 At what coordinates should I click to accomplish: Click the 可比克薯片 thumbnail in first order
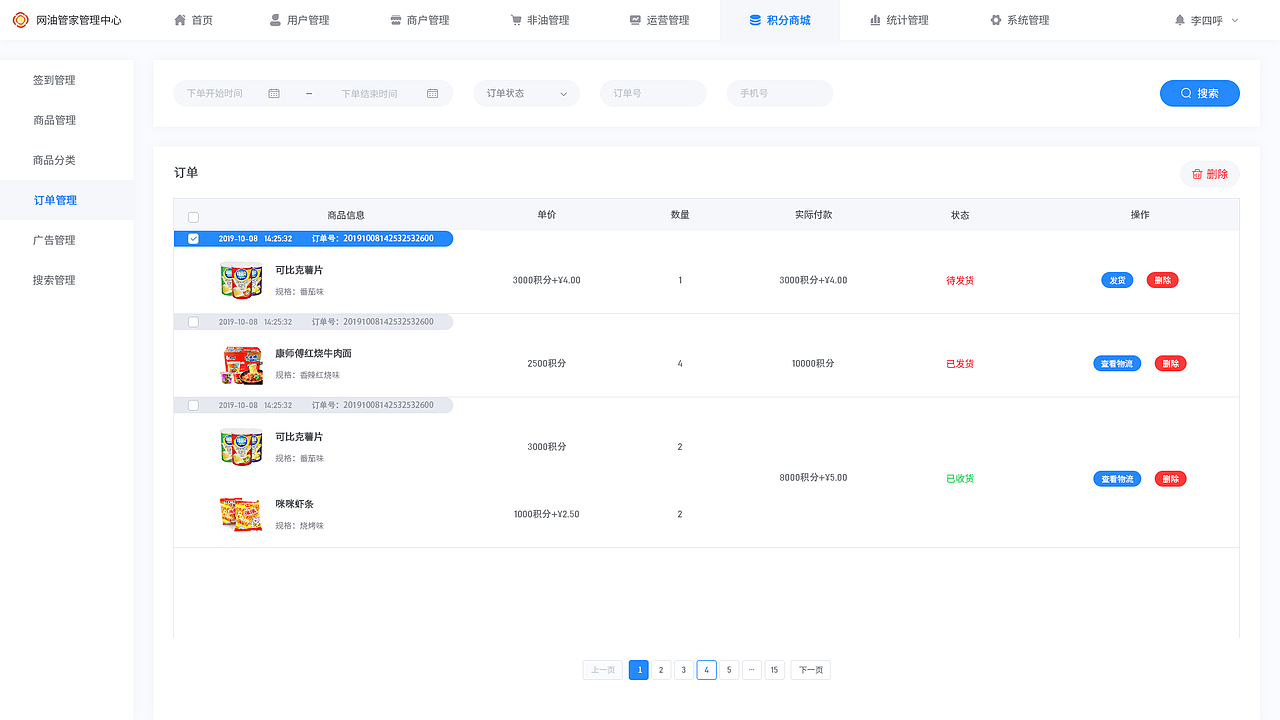click(241, 280)
